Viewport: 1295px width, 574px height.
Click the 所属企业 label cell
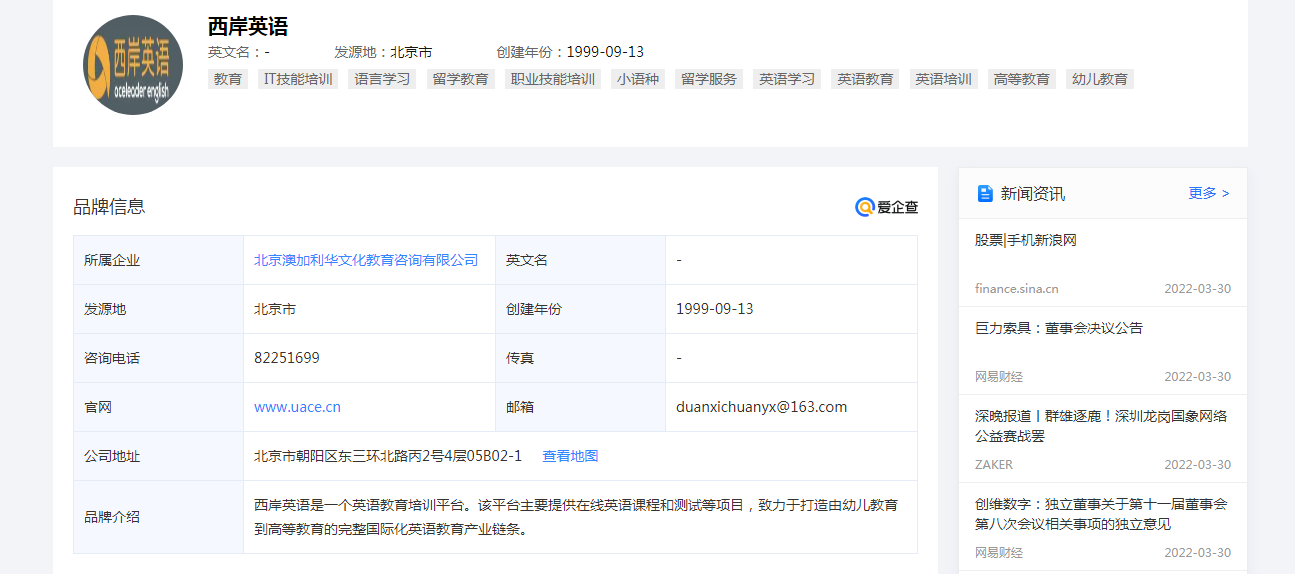coord(158,260)
